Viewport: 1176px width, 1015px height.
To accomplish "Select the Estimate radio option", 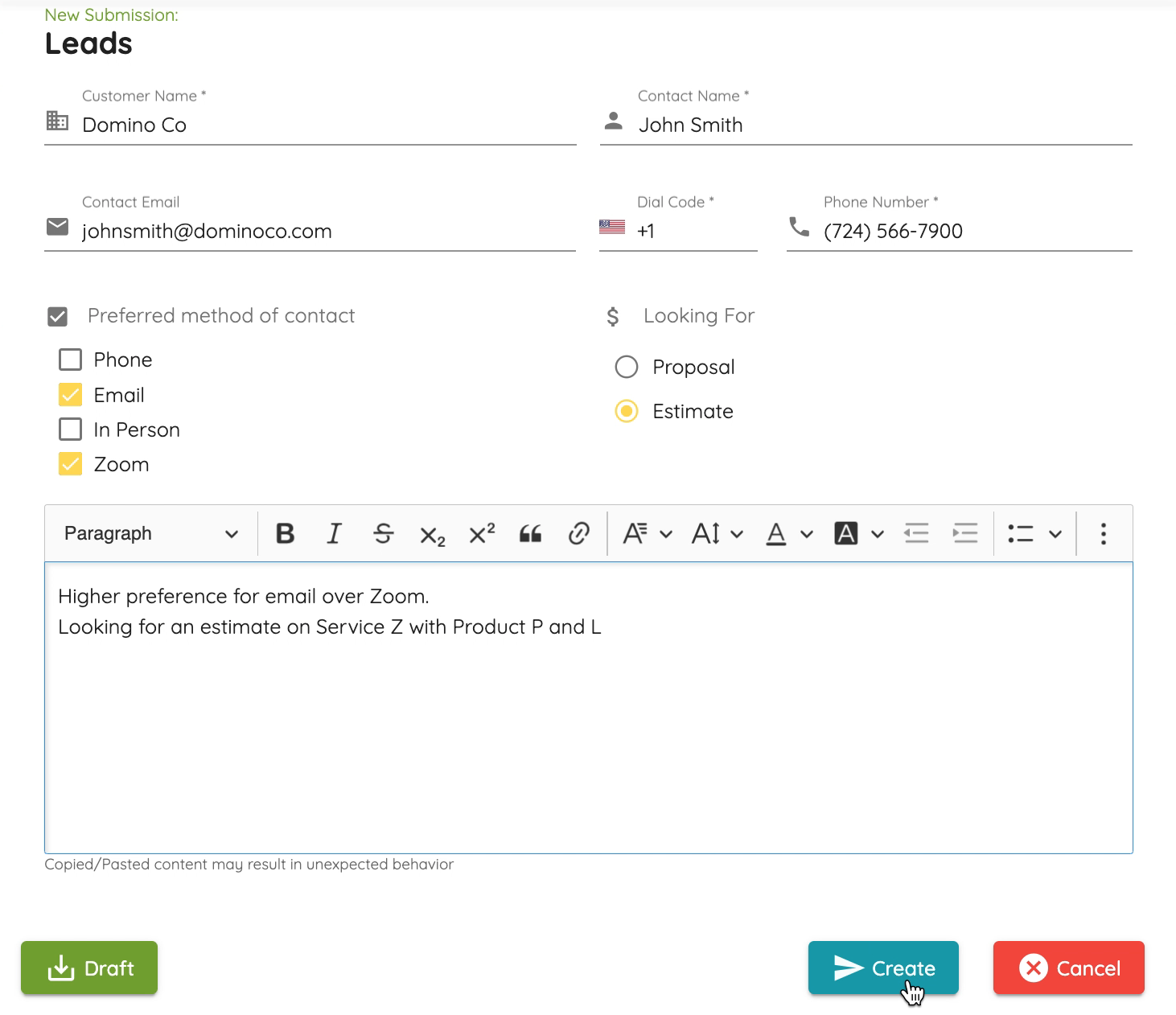I will tap(627, 411).
